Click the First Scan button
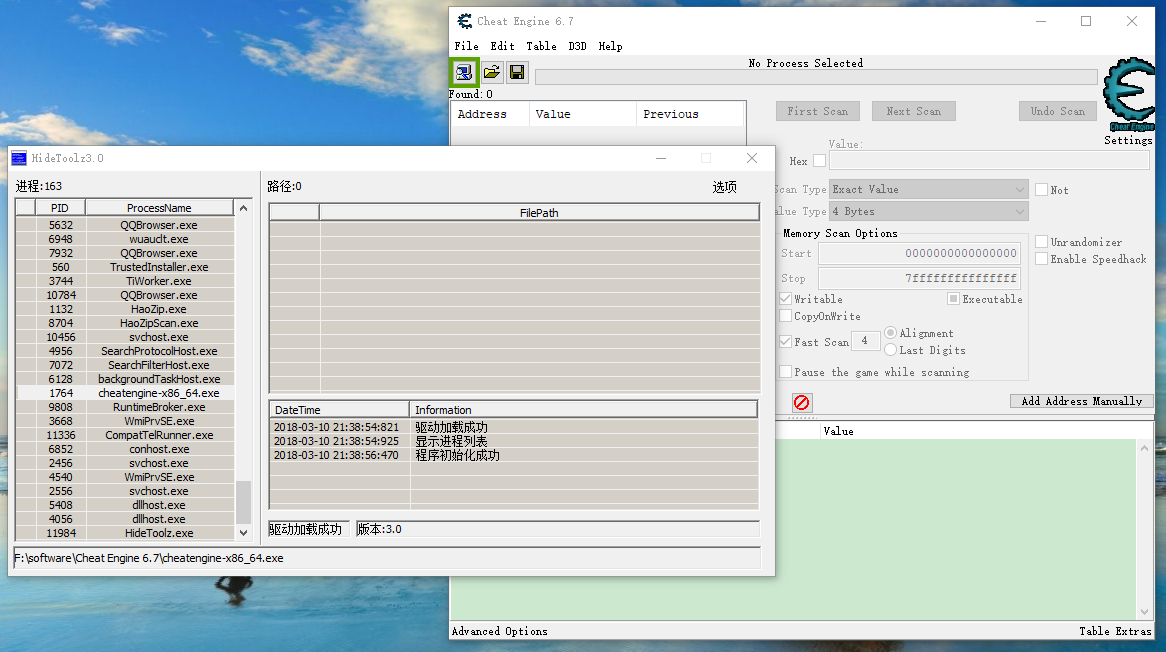Viewport: 1166px width, 652px height. (x=818, y=112)
